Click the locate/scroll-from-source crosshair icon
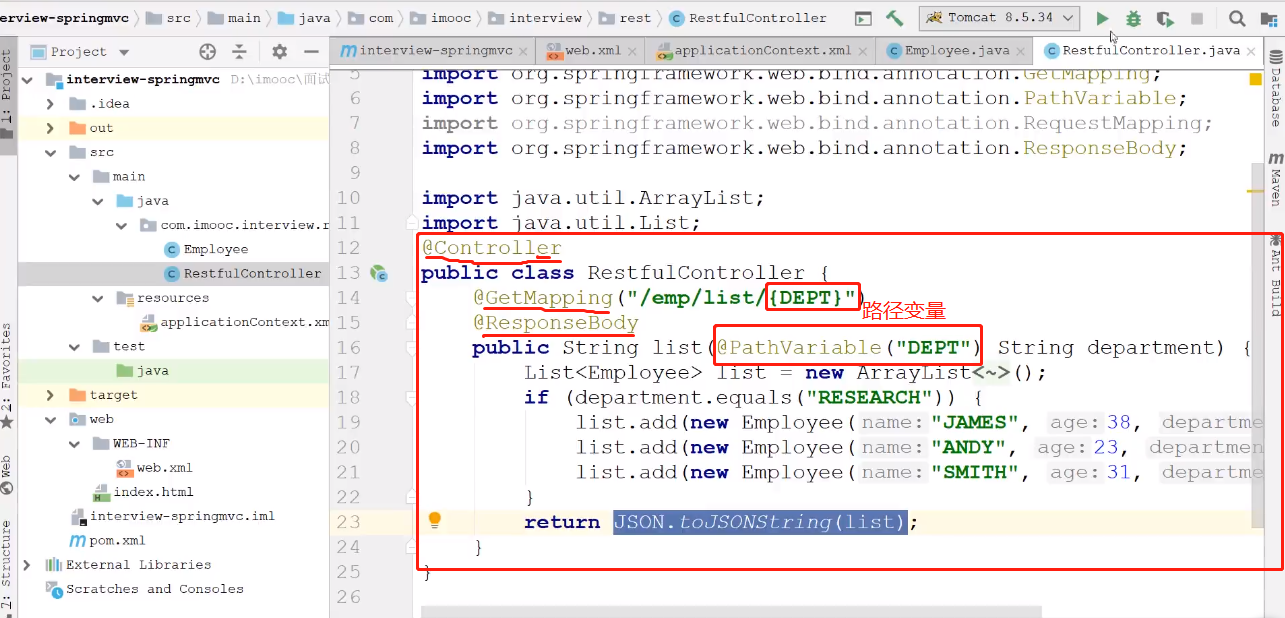This screenshot has height=618, width=1285. coord(208,52)
